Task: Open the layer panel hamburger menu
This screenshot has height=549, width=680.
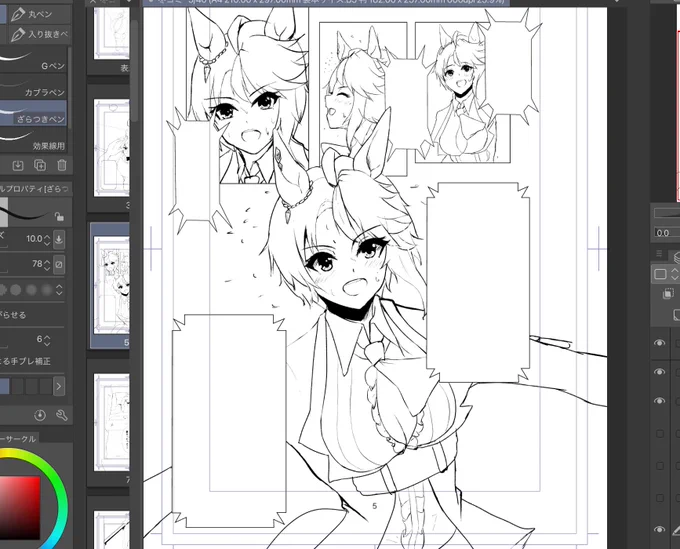Action: [x=659, y=254]
